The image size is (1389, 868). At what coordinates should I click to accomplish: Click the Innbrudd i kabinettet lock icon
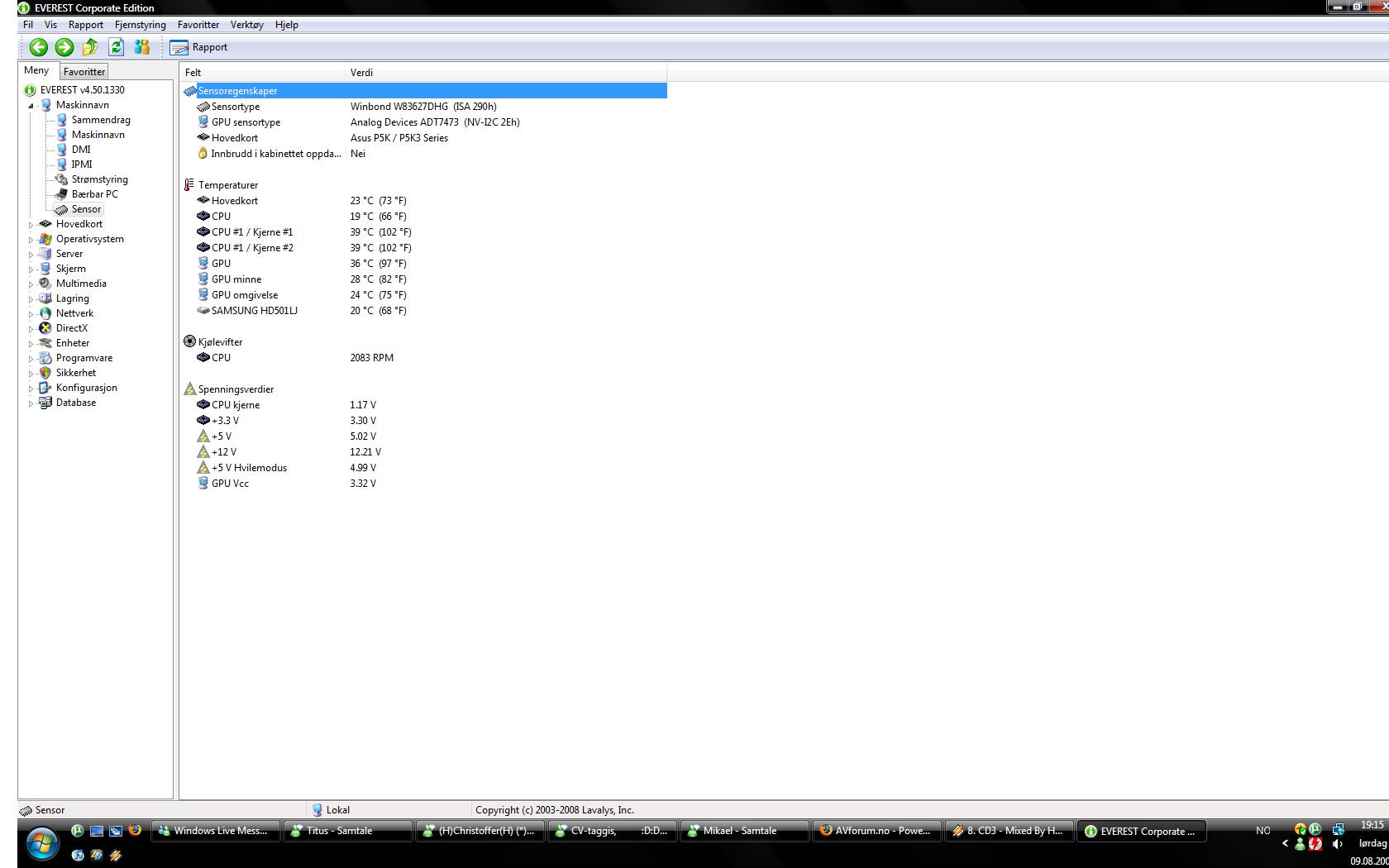[203, 153]
